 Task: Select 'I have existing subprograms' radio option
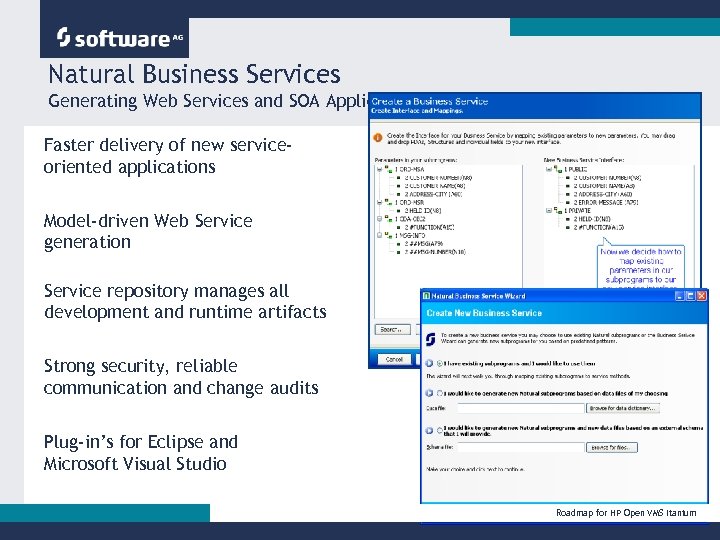click(439, 363)
